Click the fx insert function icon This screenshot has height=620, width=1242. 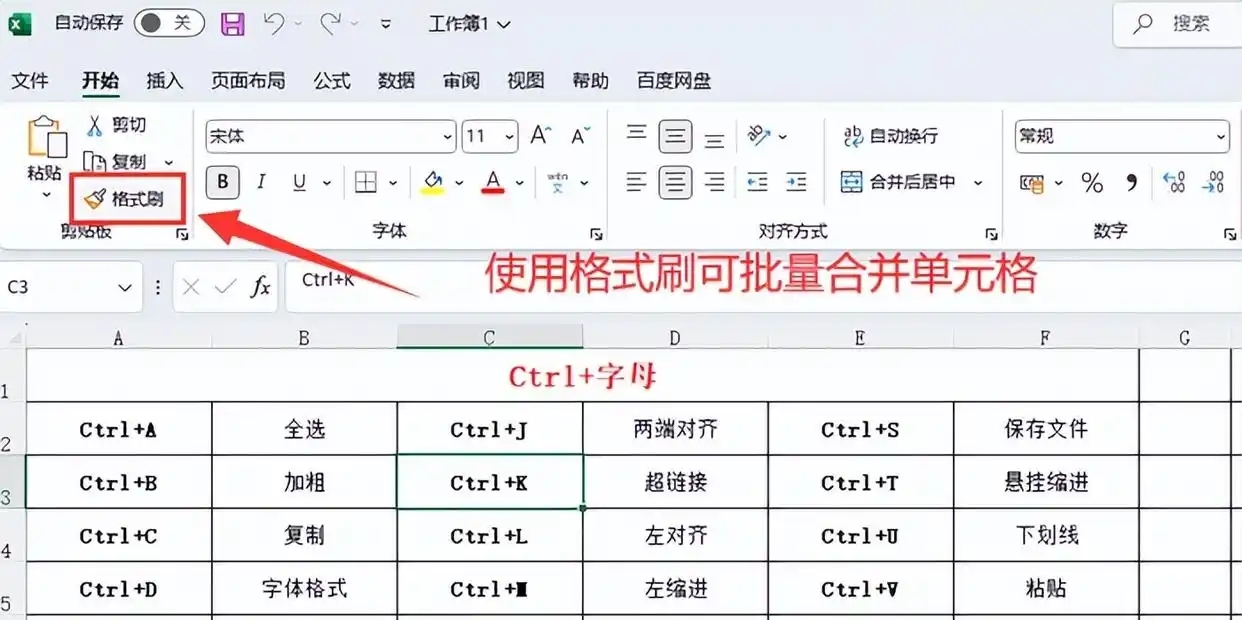tap(260, 287)
